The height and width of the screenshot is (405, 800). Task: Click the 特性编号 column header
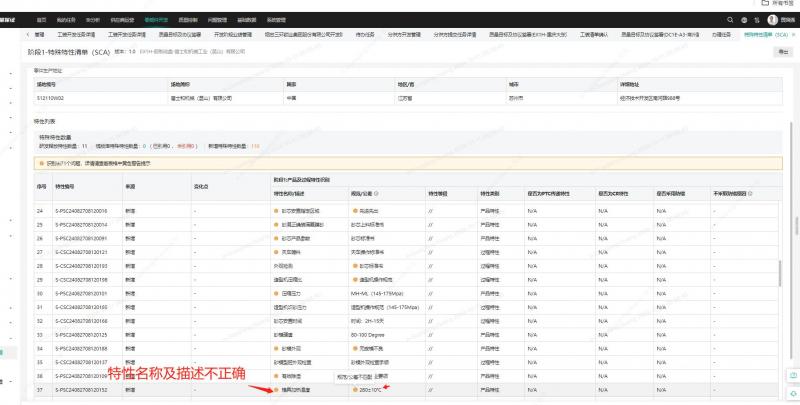[65, 187]
